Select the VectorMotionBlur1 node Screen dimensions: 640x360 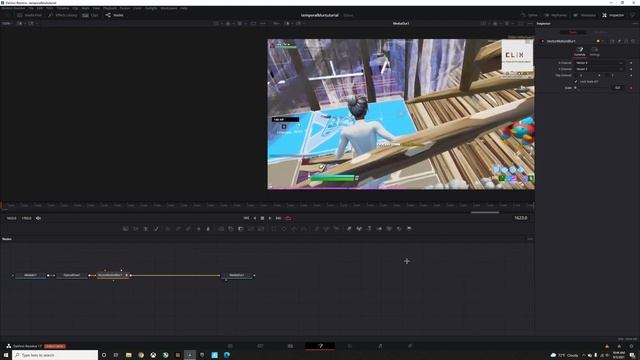[113, 276]
